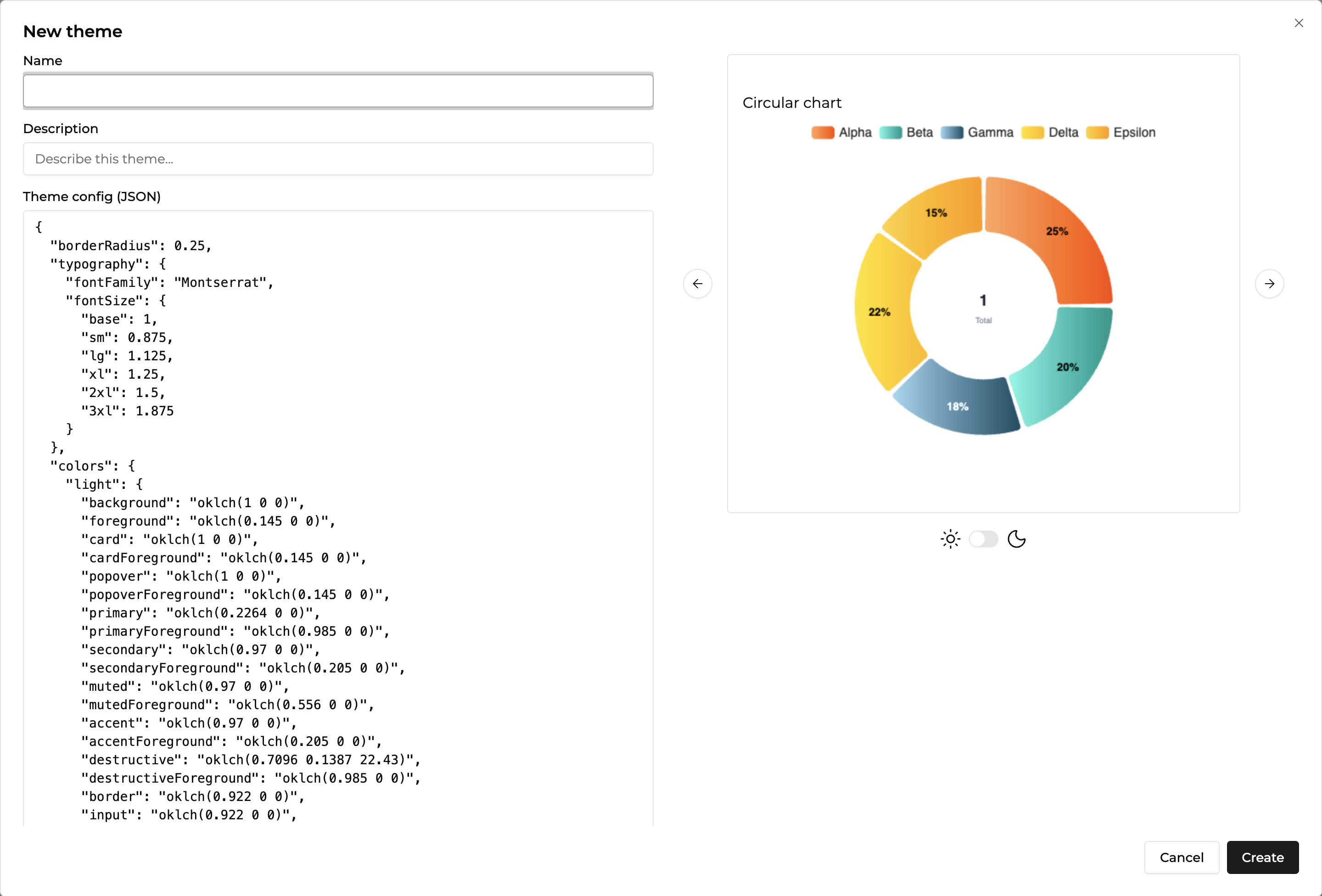Toggle Alpha legend swatch in chart
This screenshot has height=896, width=1322.
coord(823,133)
